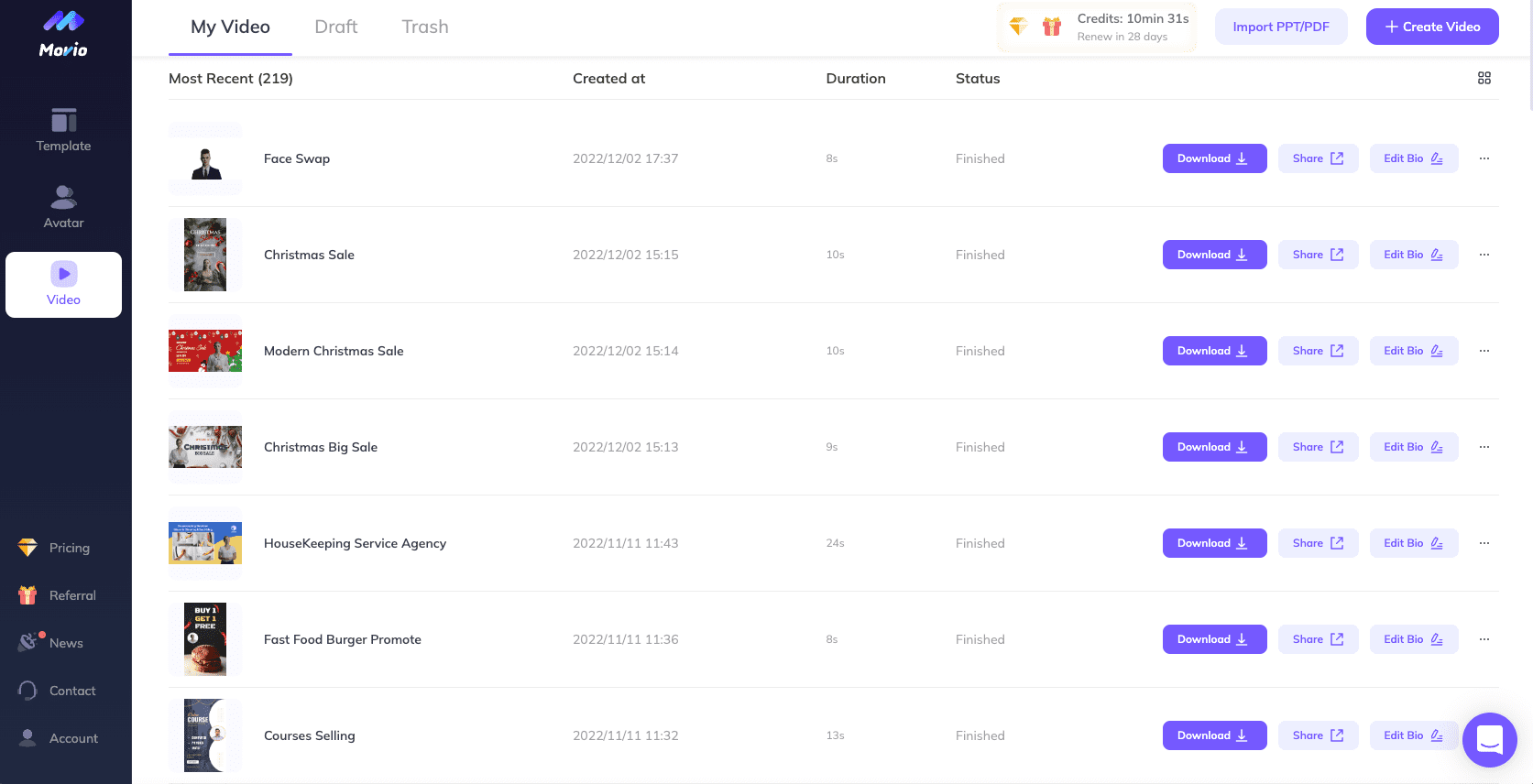The height and width of the screenshot is (784, 1533).
Task: Open the Movio logo home
Action: click(63, 34)
